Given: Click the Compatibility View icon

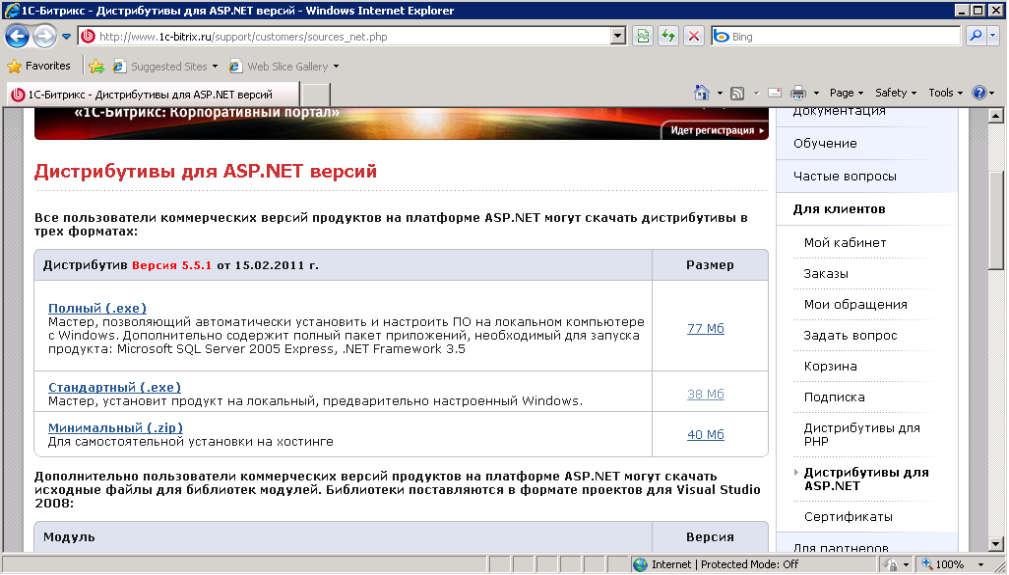Looking at the screenshot, I should (643, 36).
